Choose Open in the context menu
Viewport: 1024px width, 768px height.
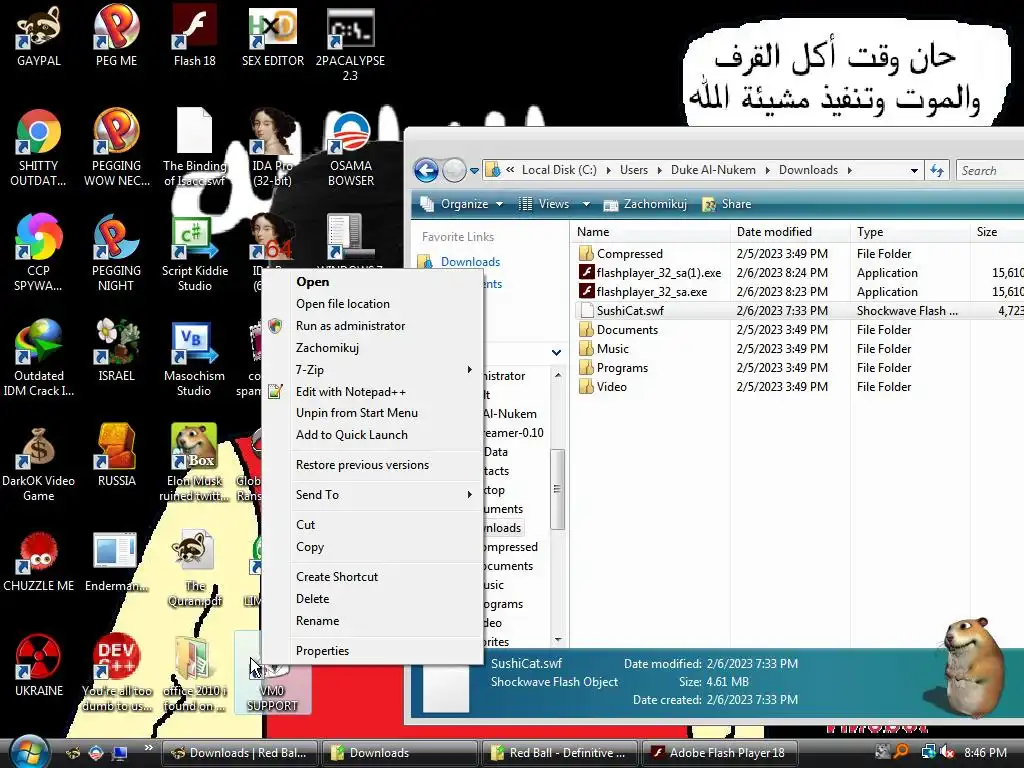point(313,282)
